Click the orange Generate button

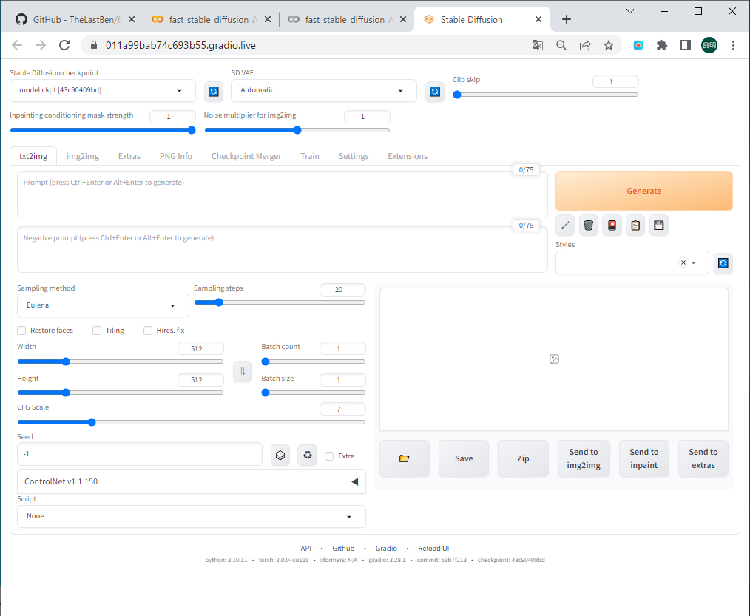(644, 191)
